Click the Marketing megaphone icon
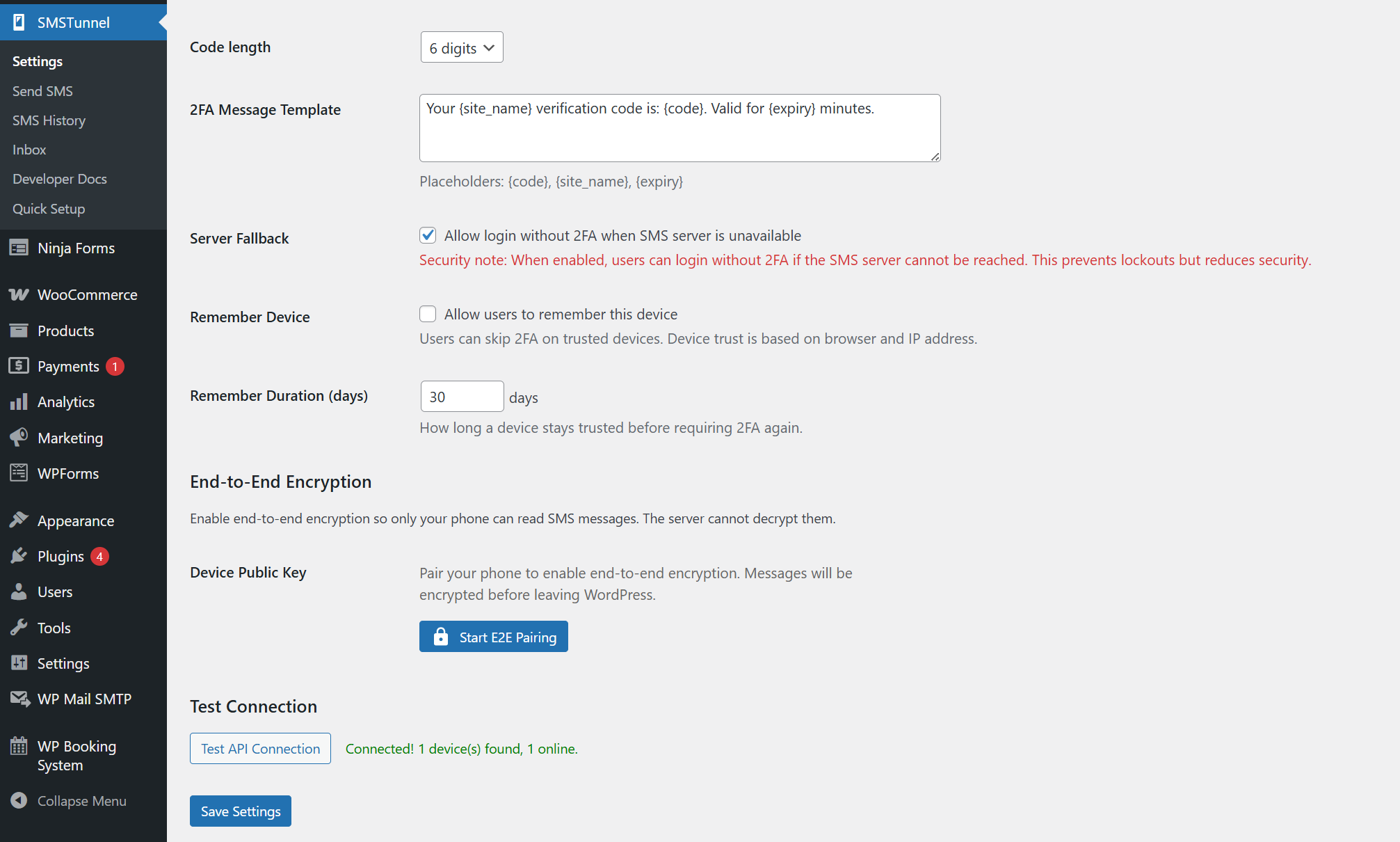Image resolution: width=1400 pixels, height=842 pixels. click(x=19, y=438)
